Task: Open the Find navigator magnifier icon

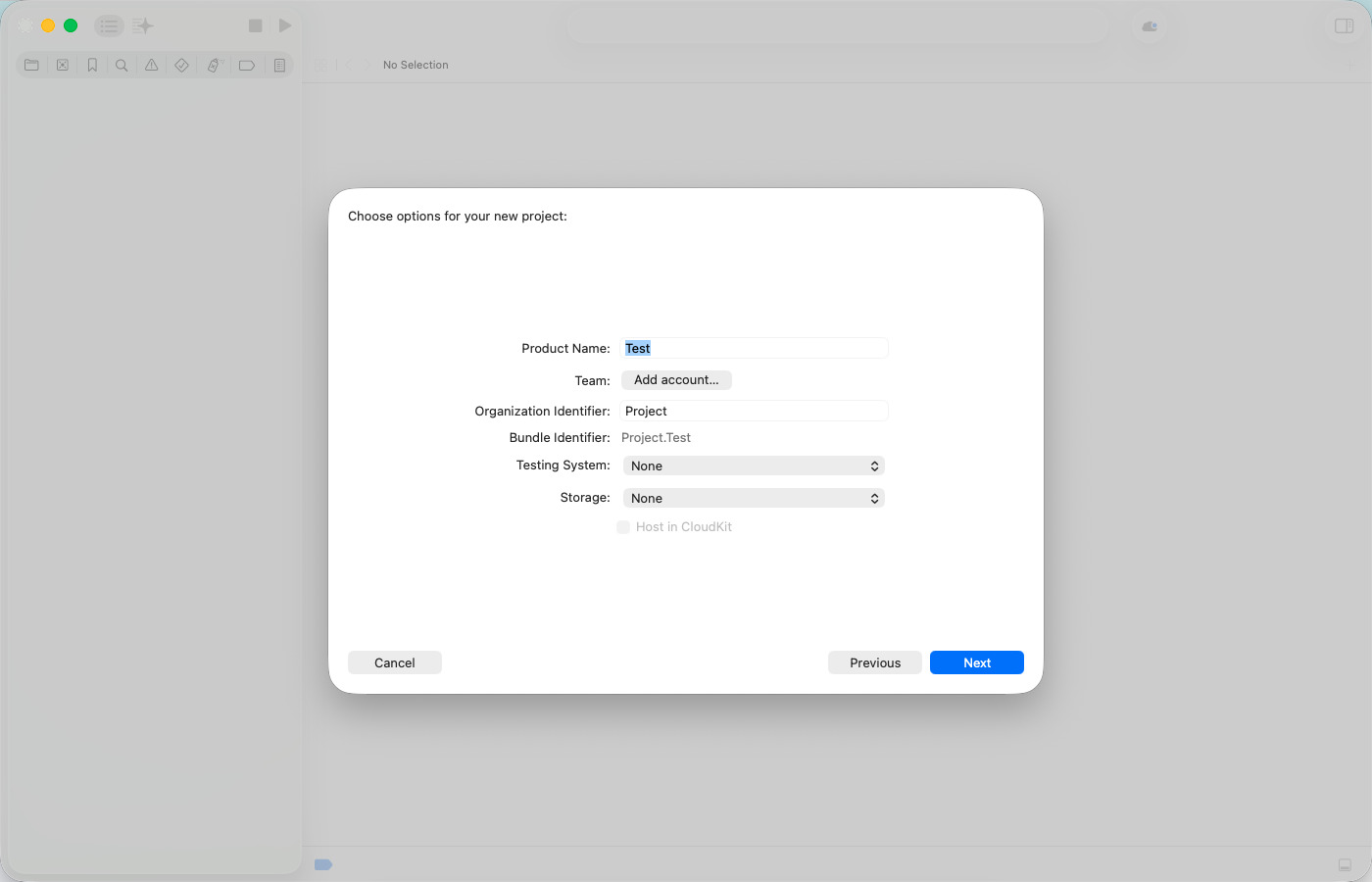Action: coord(122,66)
